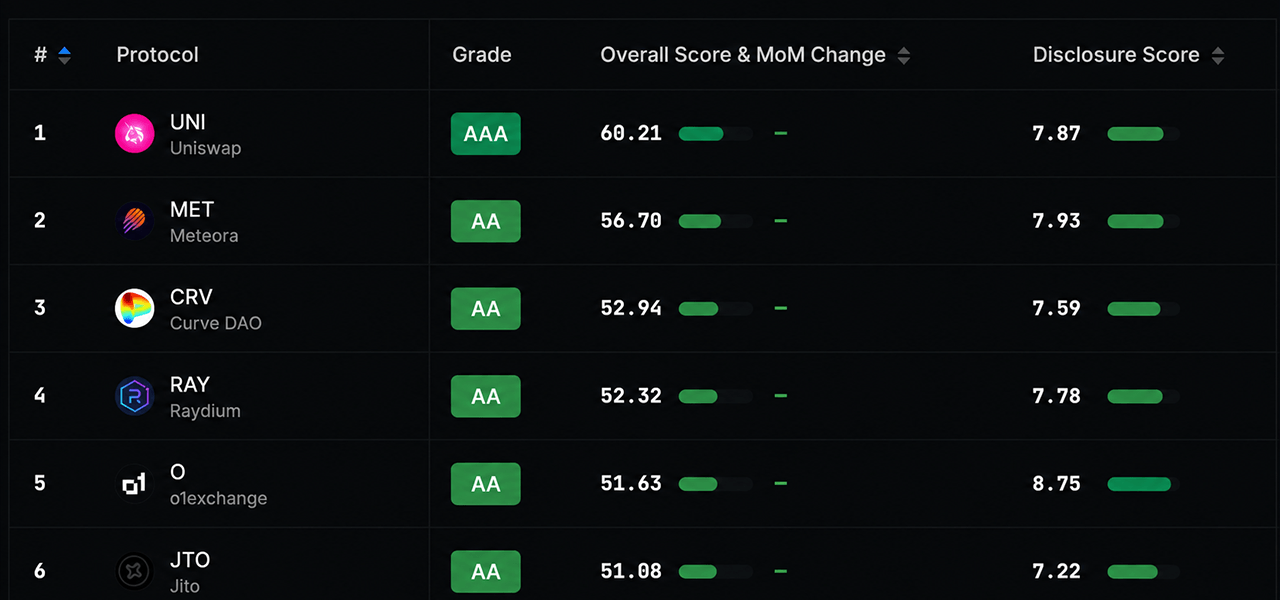Sort by rank number arrows
Viewport: 1280px width, 600px height.
(64, 56)
